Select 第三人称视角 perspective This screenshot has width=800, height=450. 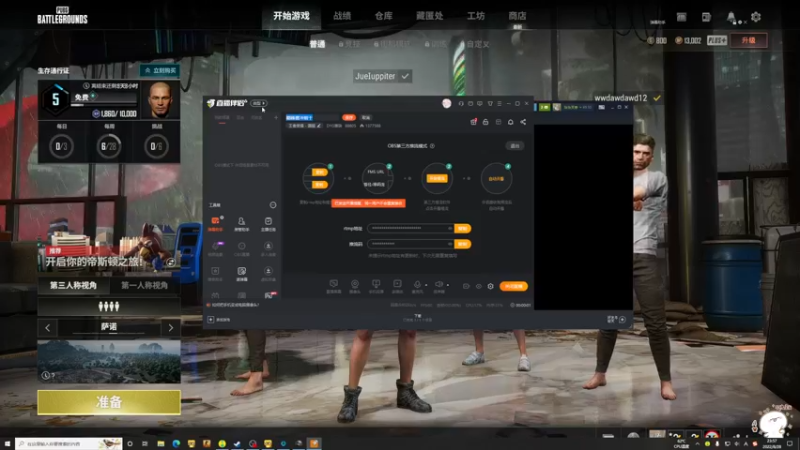coord(73,285)
